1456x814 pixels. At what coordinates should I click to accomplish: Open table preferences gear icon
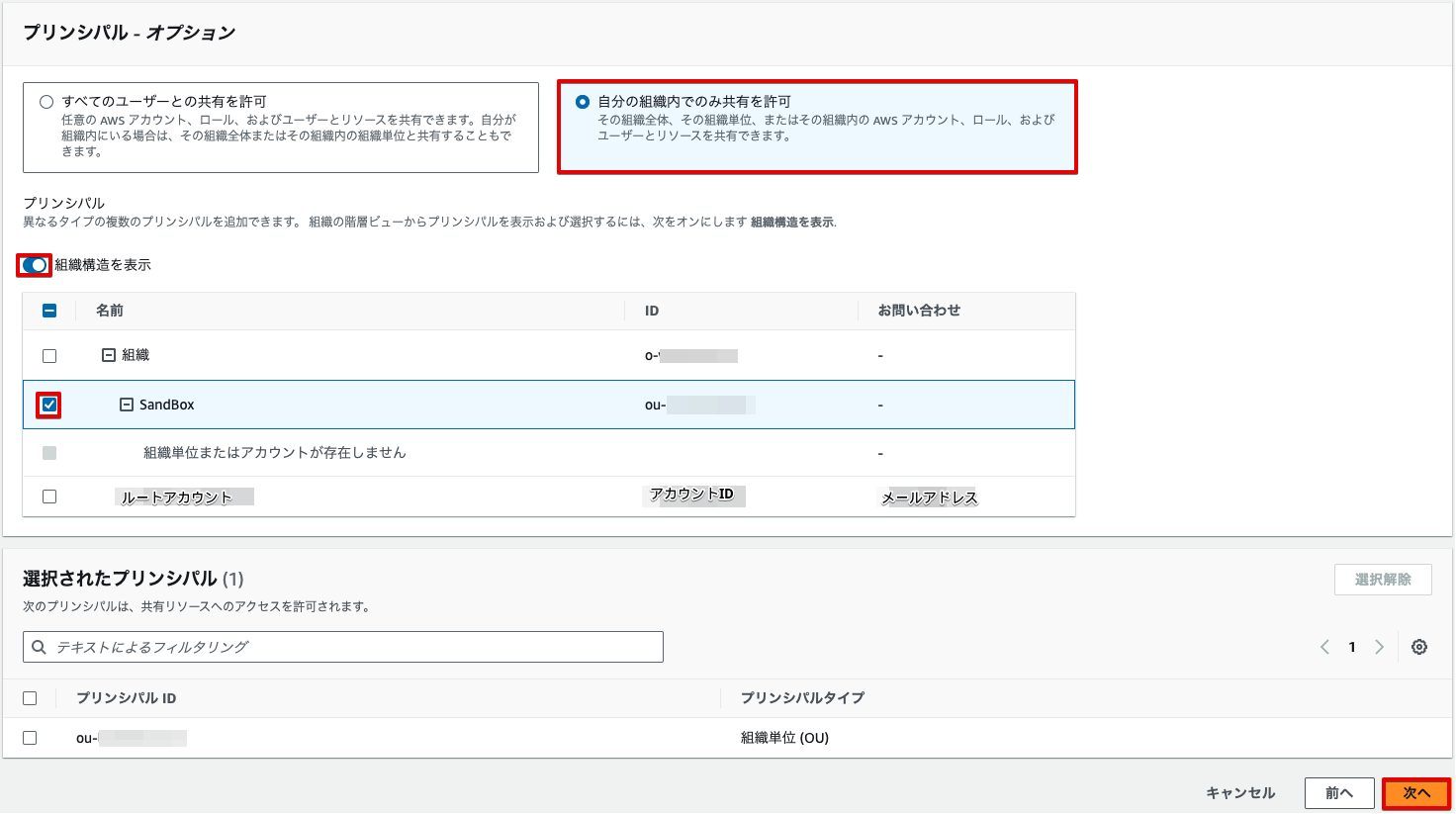click(1419, 647)
